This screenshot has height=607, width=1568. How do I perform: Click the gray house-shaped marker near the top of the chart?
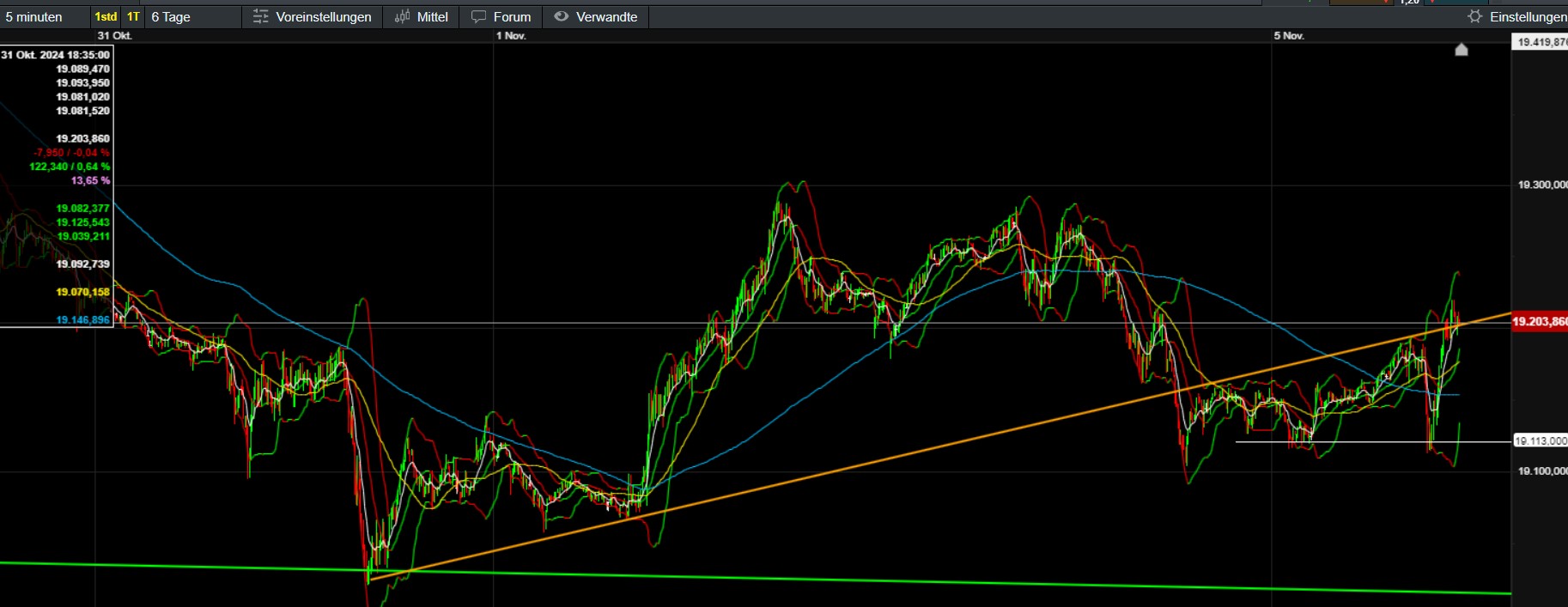pyautogui.click(x=1462, y=50)
